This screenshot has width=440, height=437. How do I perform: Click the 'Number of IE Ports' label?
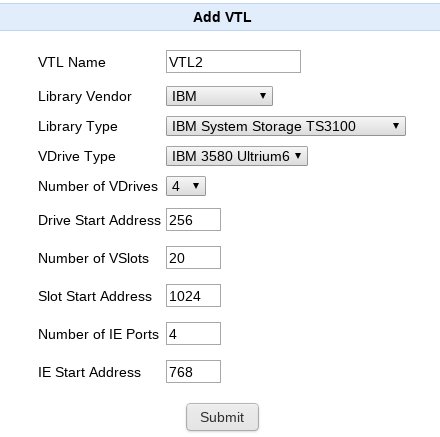[x=98, y=334]
